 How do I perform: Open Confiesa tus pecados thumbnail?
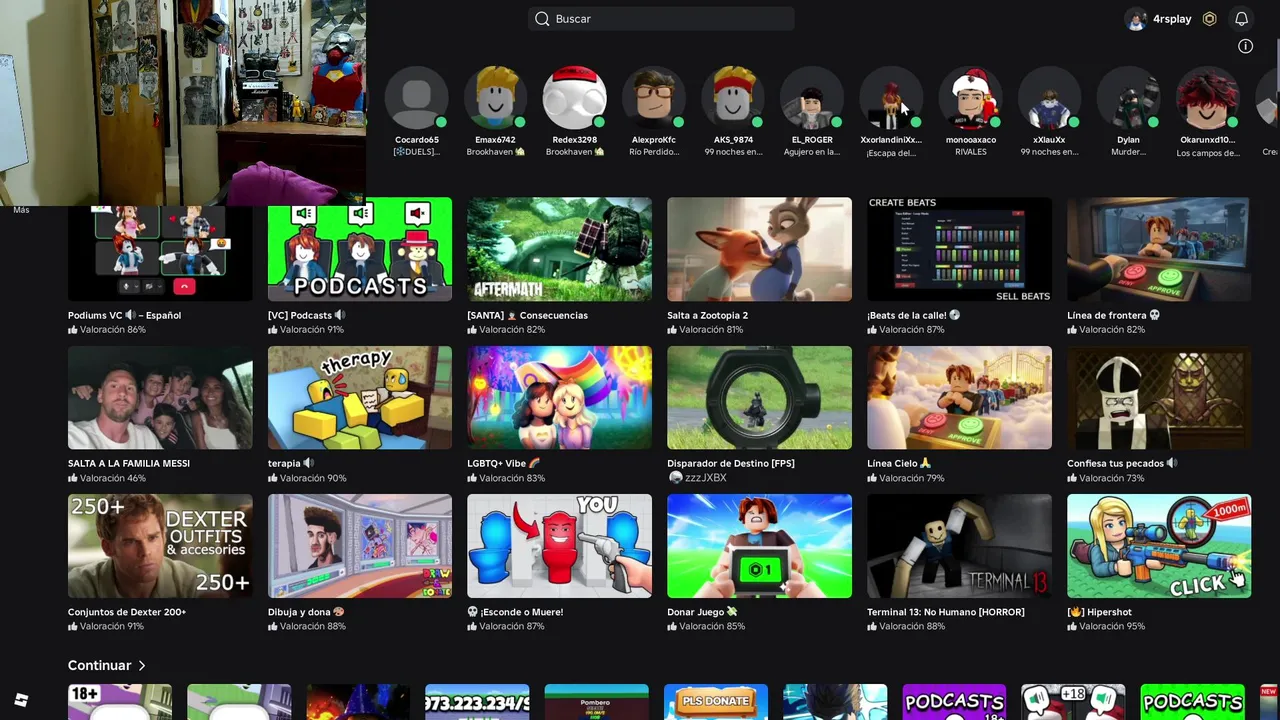point(1159,398)
